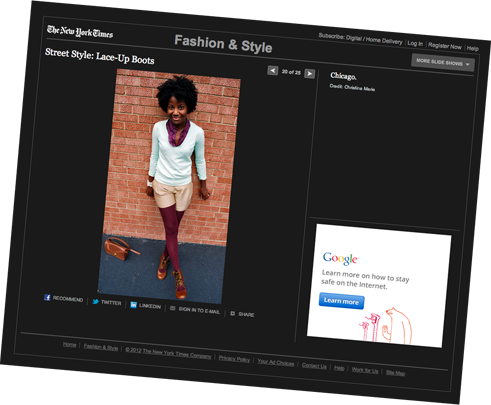
Task: Follow the Digital subscribe link
Action: (x=354, y=38)
